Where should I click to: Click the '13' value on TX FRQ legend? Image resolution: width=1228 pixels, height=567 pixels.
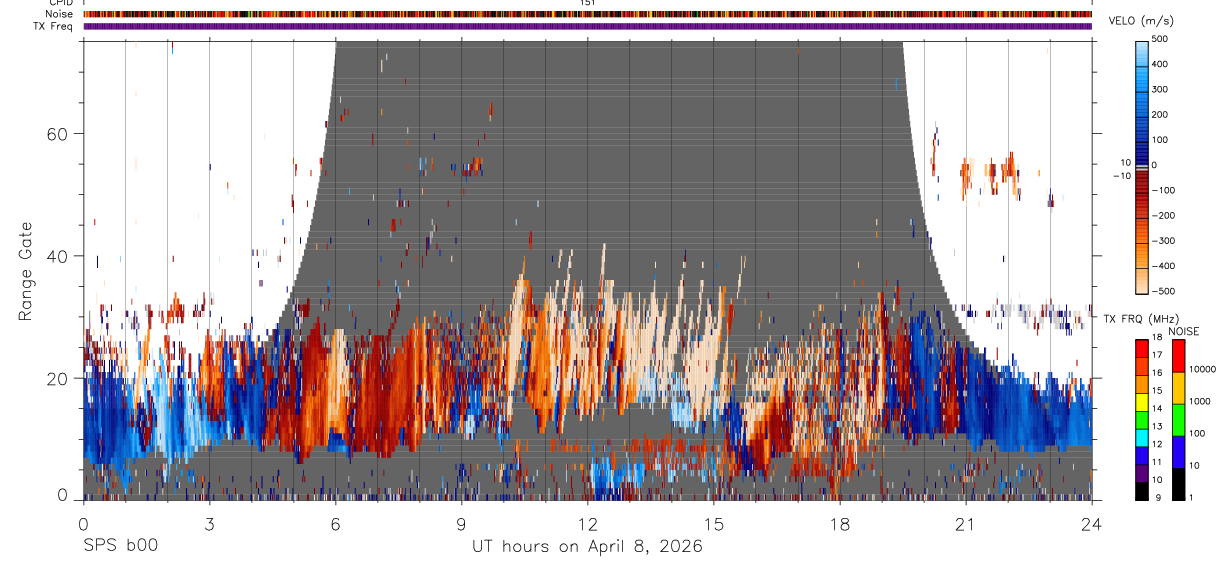tap(1157, 427)
